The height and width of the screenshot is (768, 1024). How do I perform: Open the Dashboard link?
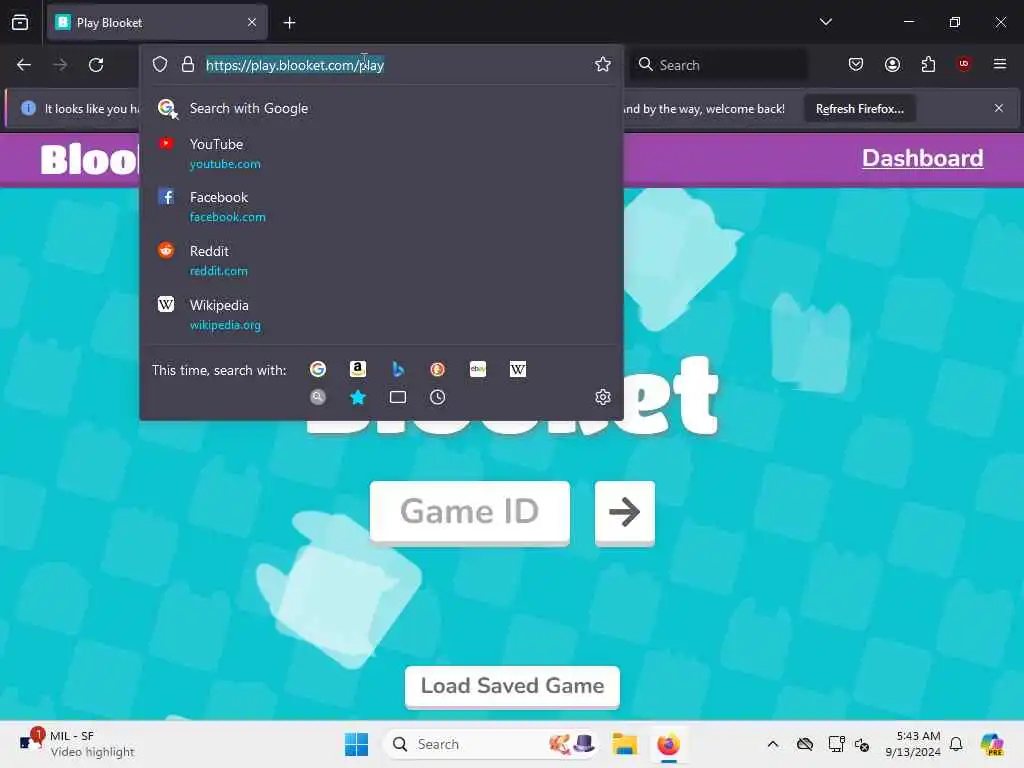point(922,158)
